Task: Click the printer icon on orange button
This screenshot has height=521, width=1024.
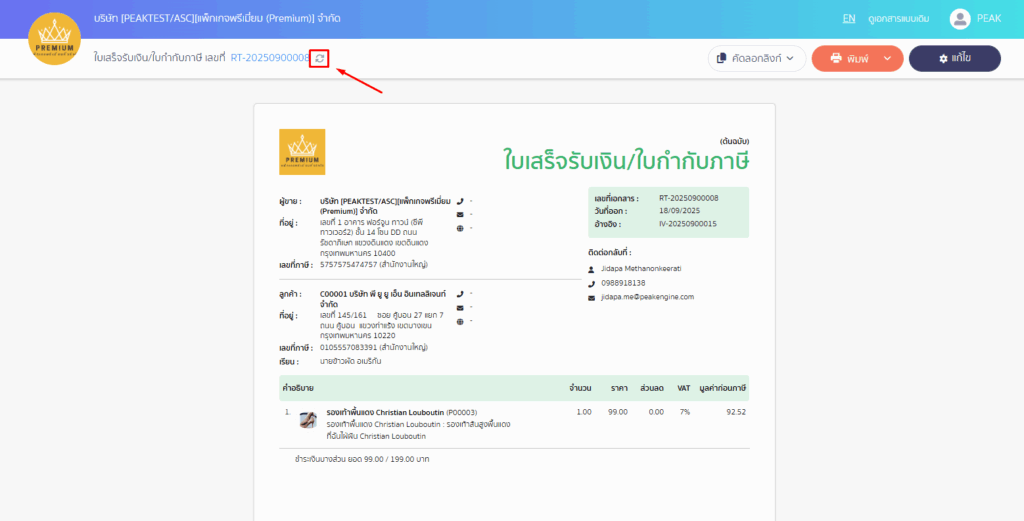Action: [834, 59]
